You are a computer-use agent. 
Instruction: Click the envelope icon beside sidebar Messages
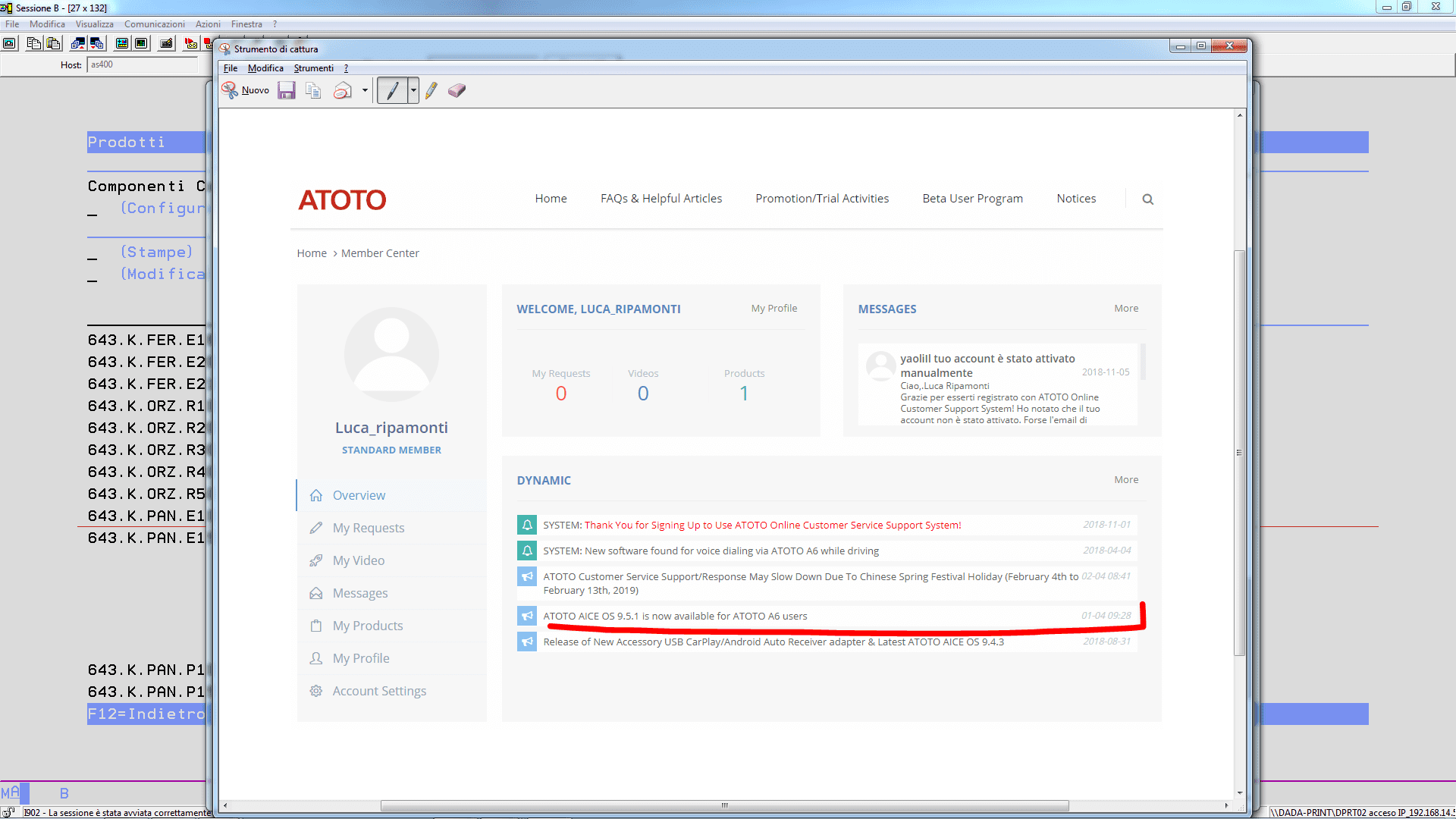(316, 593)
